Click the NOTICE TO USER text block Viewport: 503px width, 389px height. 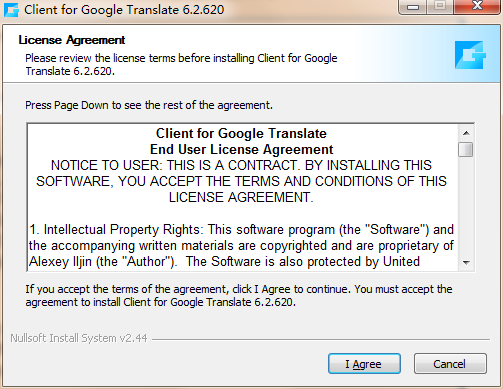pos(241,181)
